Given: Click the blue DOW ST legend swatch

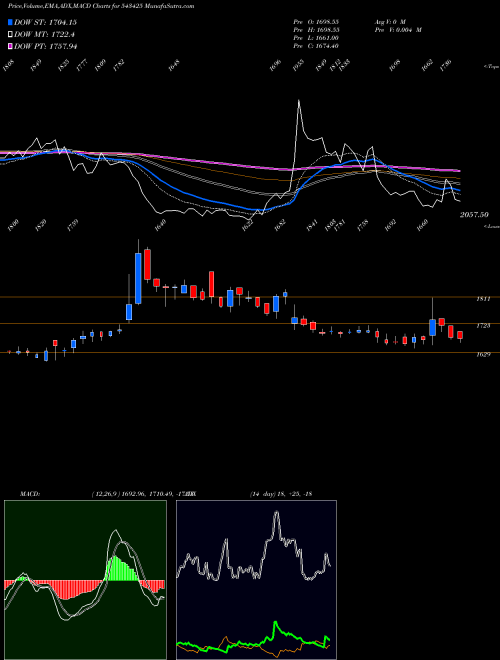Looking at the screenshot, I should (x=10, y=22).
